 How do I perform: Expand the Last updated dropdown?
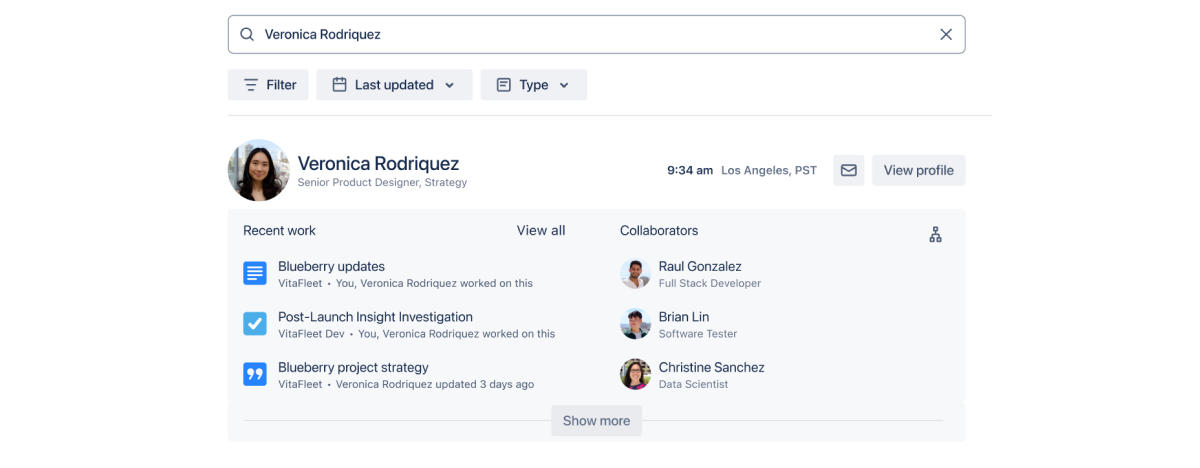click(393, 85)
